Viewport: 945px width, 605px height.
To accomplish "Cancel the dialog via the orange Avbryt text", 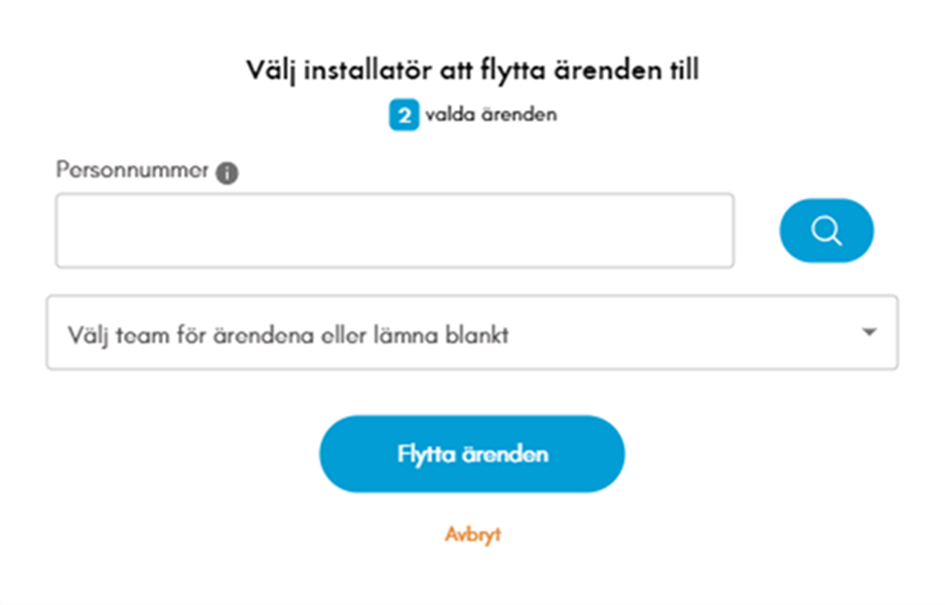I will (472, 534).
